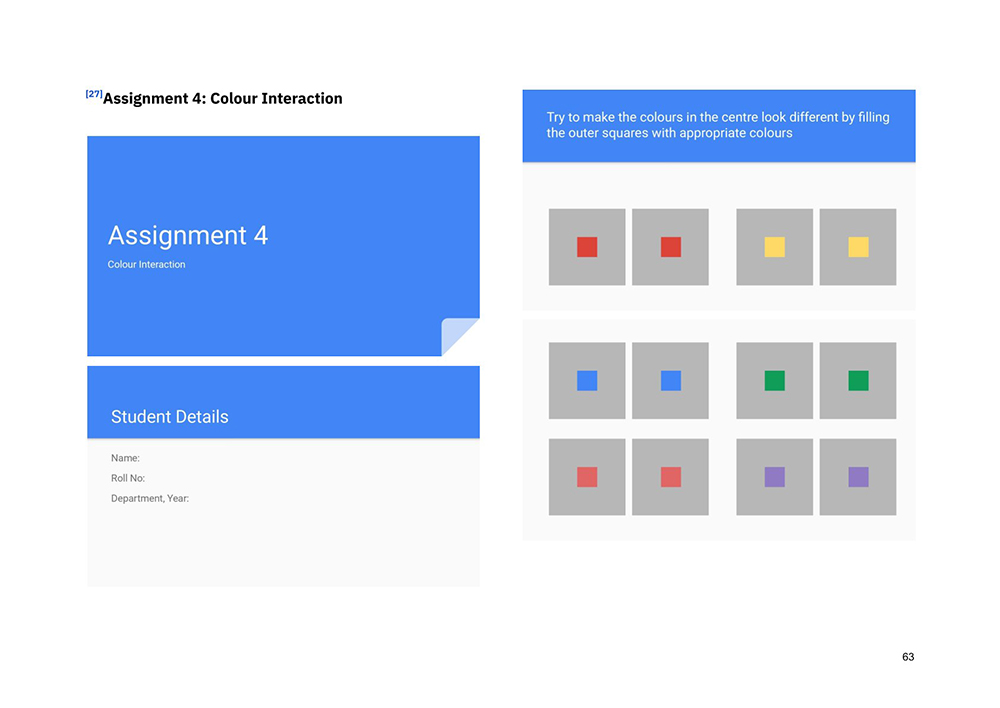
Task: Click the 'Name:' field label
Action: coord(125,458)
